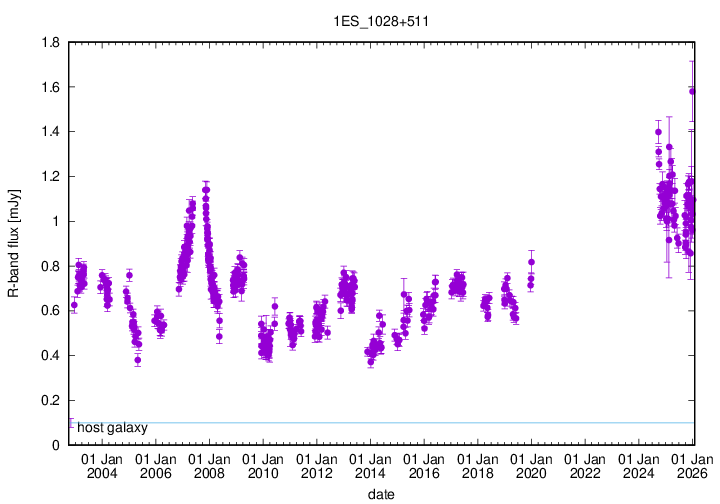Click the plot title 1ES_1028+511

coord(382,24)
